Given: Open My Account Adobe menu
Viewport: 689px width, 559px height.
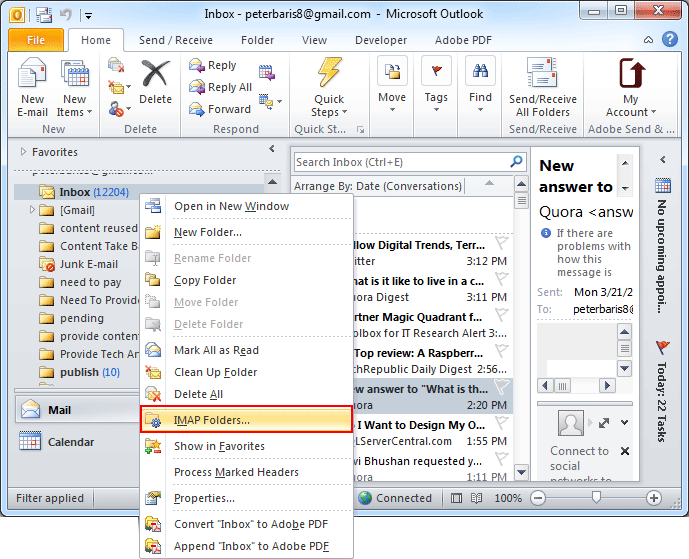Looking at the screenshot, I should tap(631, 88).
